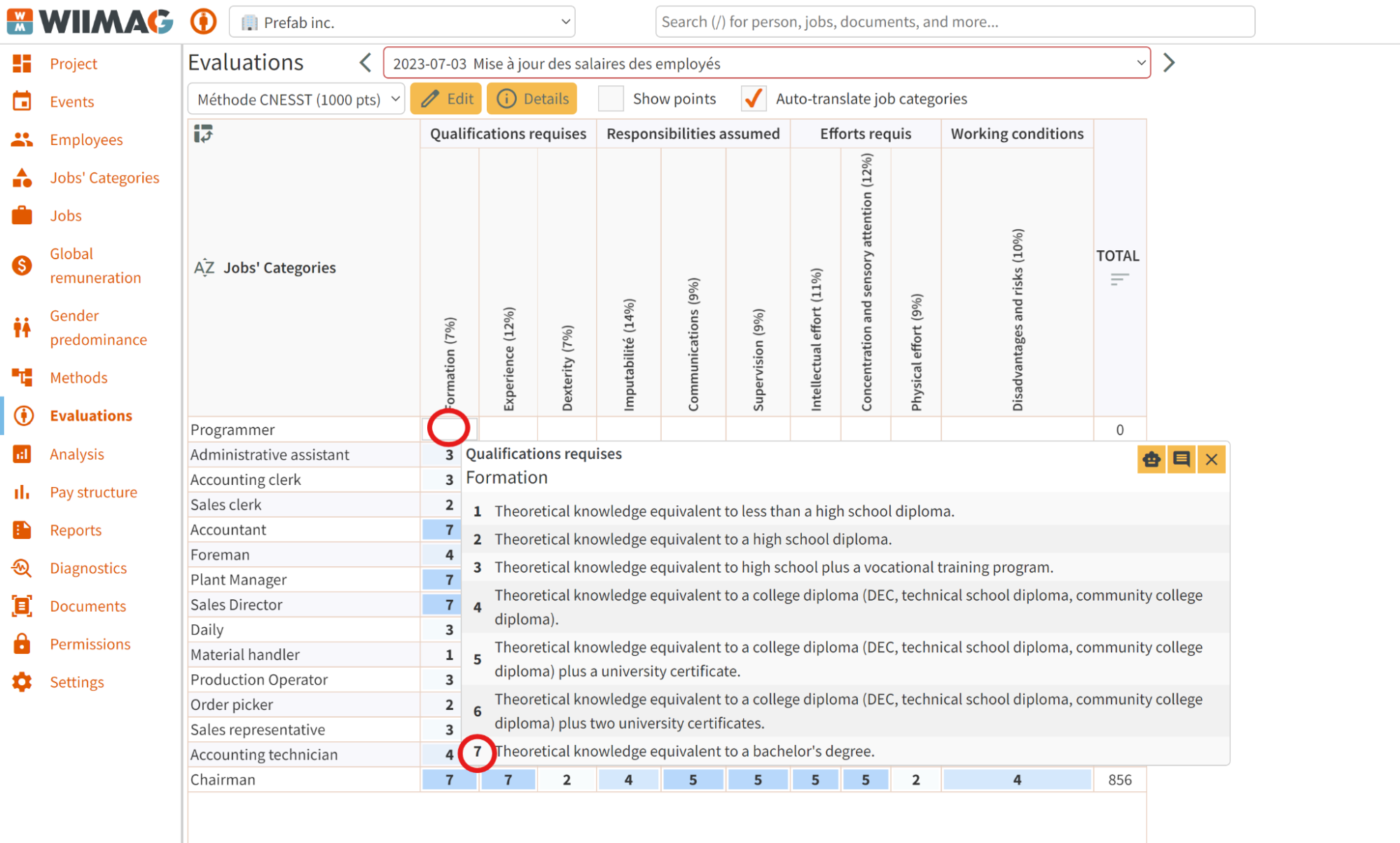This screenshot has height=843, width=1400.
Task: Expand the Prefab inc. company dropdown
Action: coord(402,22)
